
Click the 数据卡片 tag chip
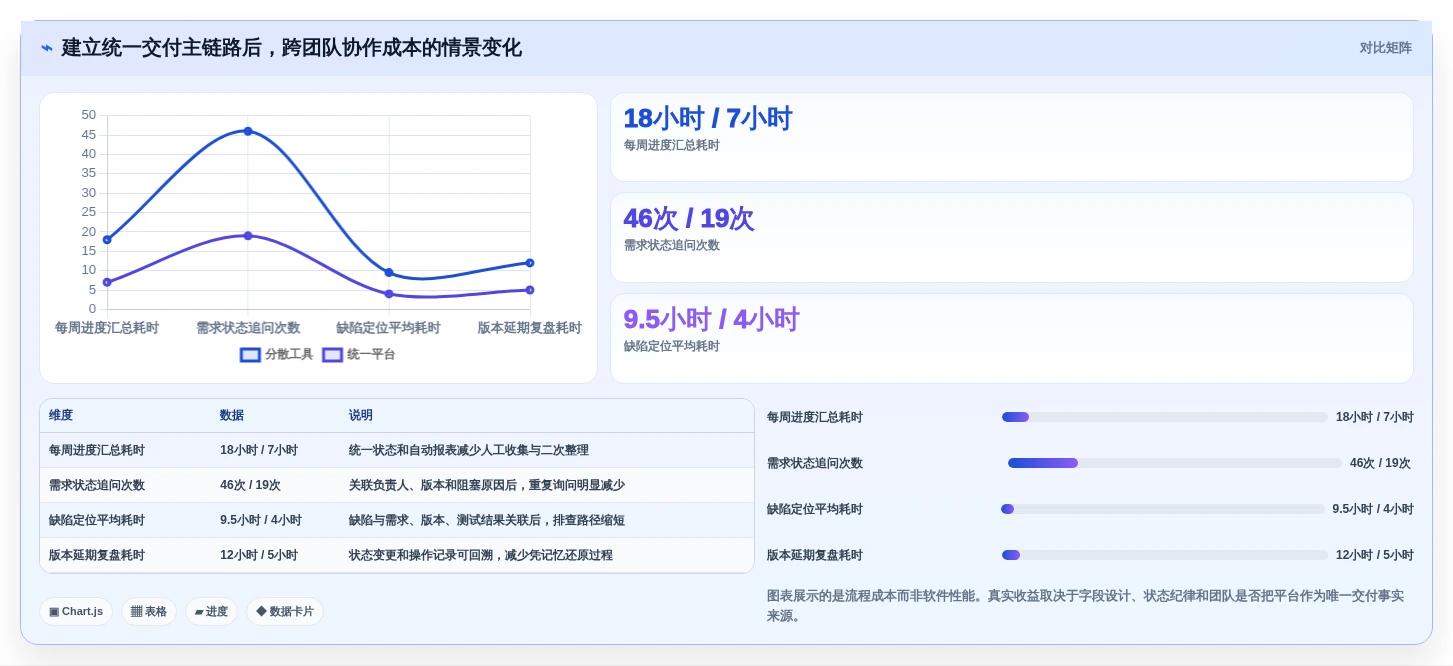[285, 612]
